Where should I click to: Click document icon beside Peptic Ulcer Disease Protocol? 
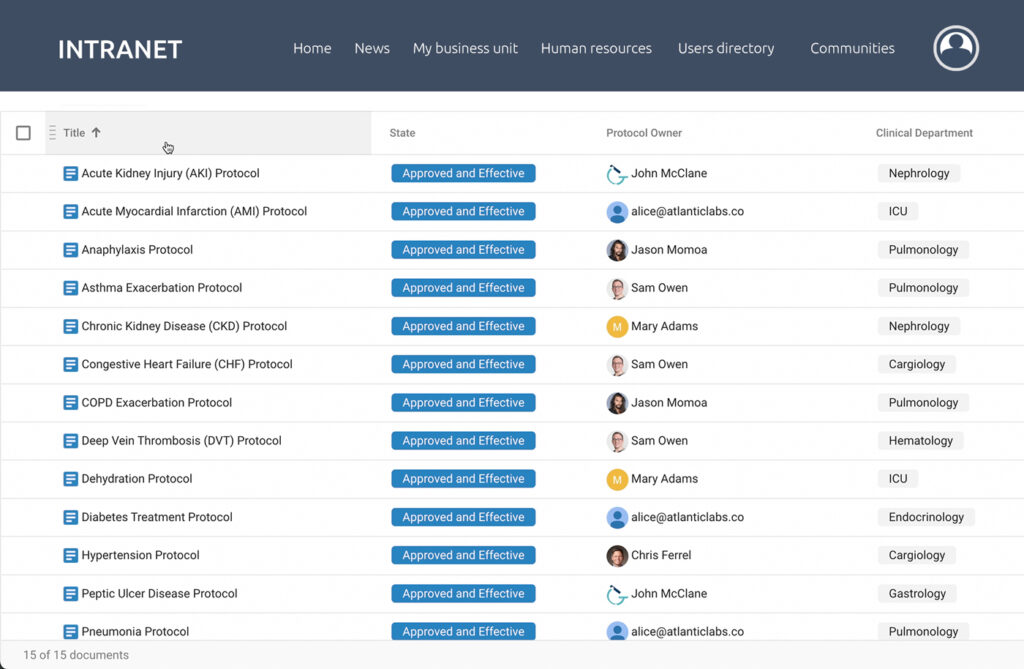(71, 594)
